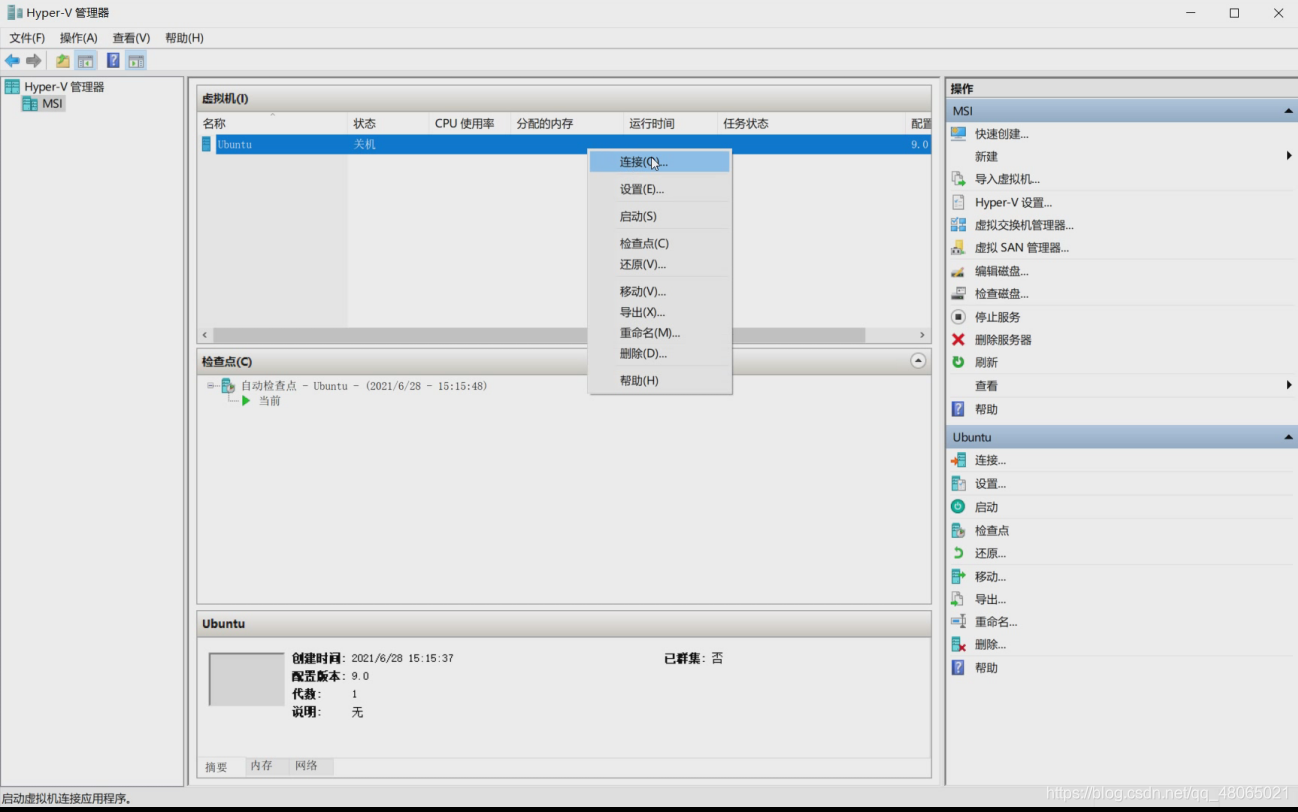
Task: Click the blue Help toolbar icon
Action: [x=113, y=61]
